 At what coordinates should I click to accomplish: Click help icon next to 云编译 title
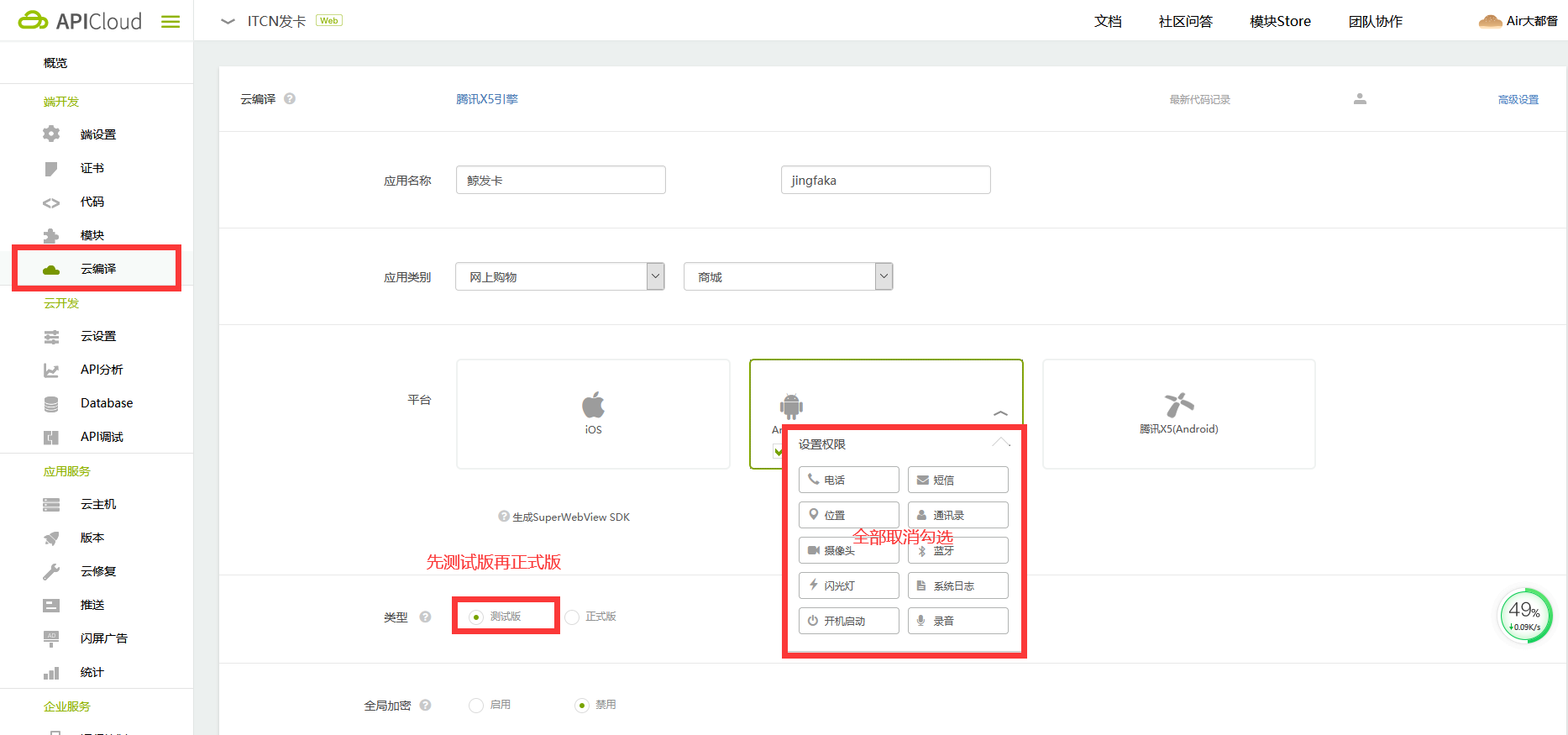290,98
